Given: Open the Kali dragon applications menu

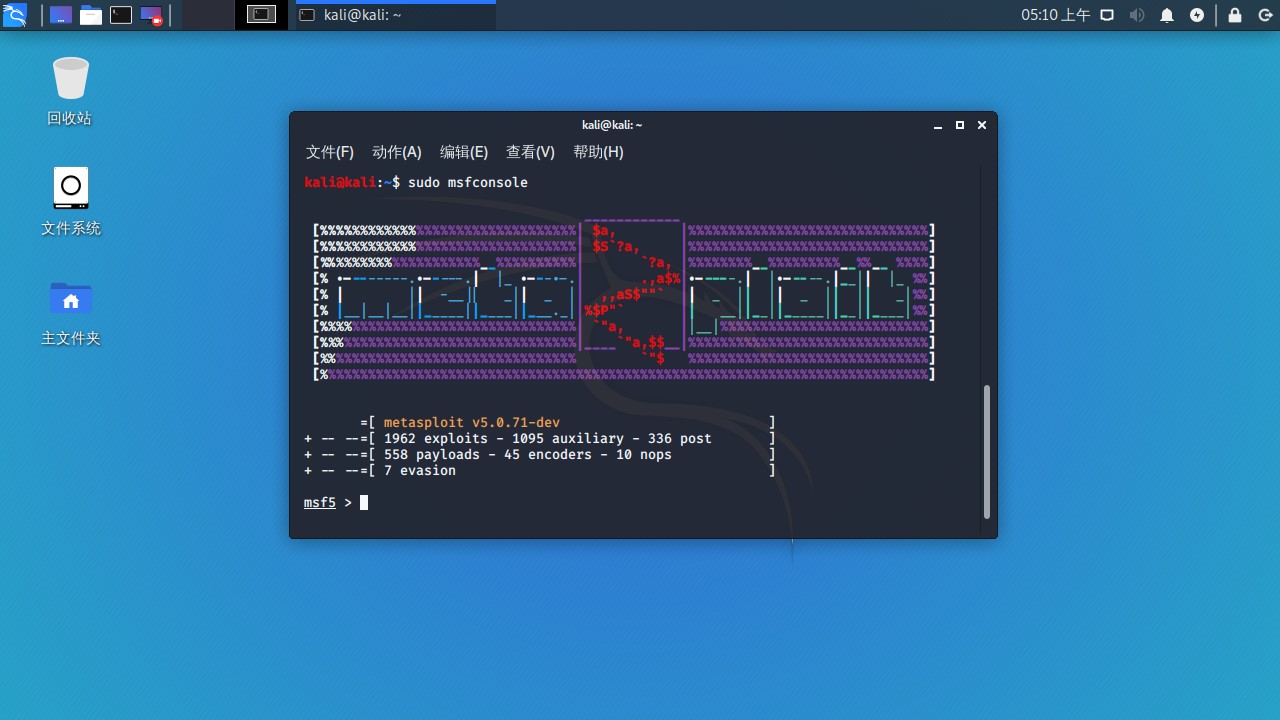Looking at the screenshot, I should 15,15.
